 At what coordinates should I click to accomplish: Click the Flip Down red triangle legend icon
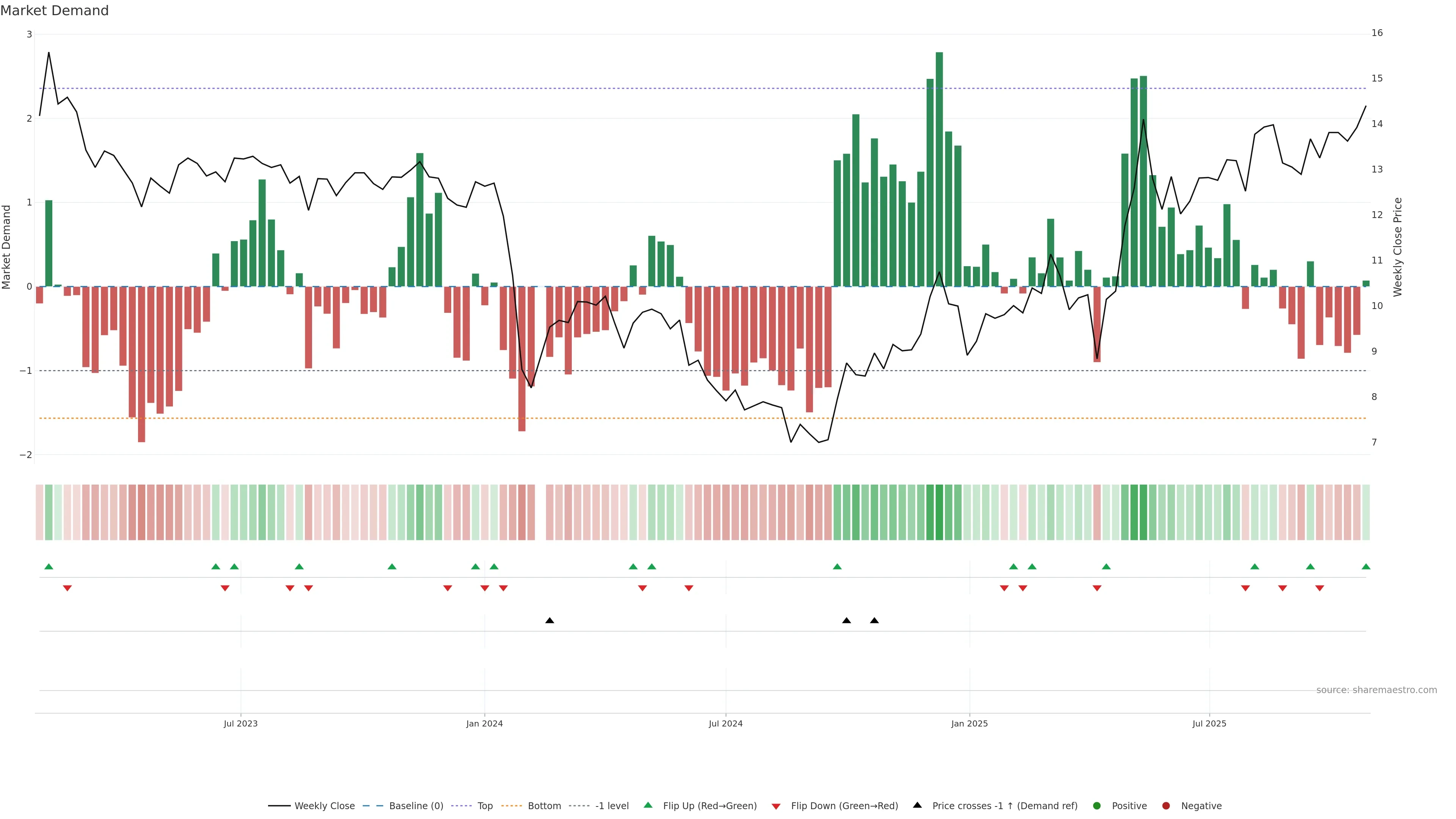point(776,806)
